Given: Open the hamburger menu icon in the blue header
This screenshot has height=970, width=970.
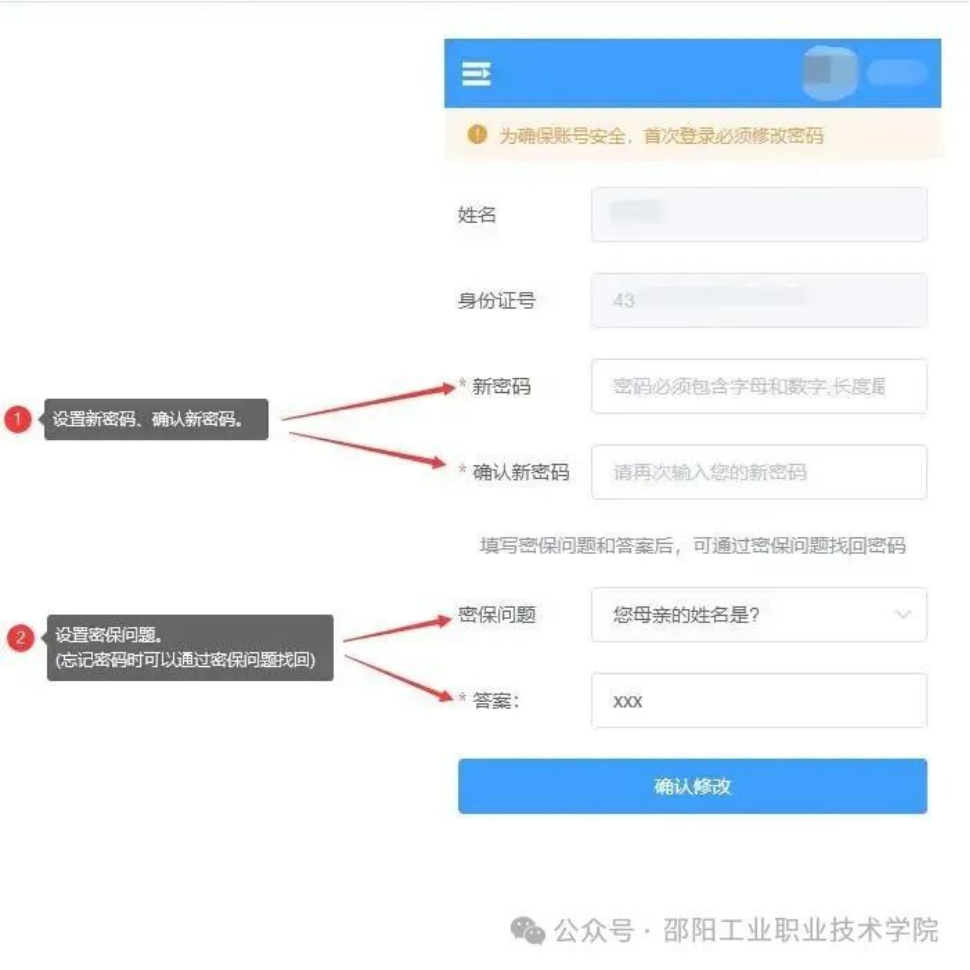Looking at the screenshot, I should [476, 74].
